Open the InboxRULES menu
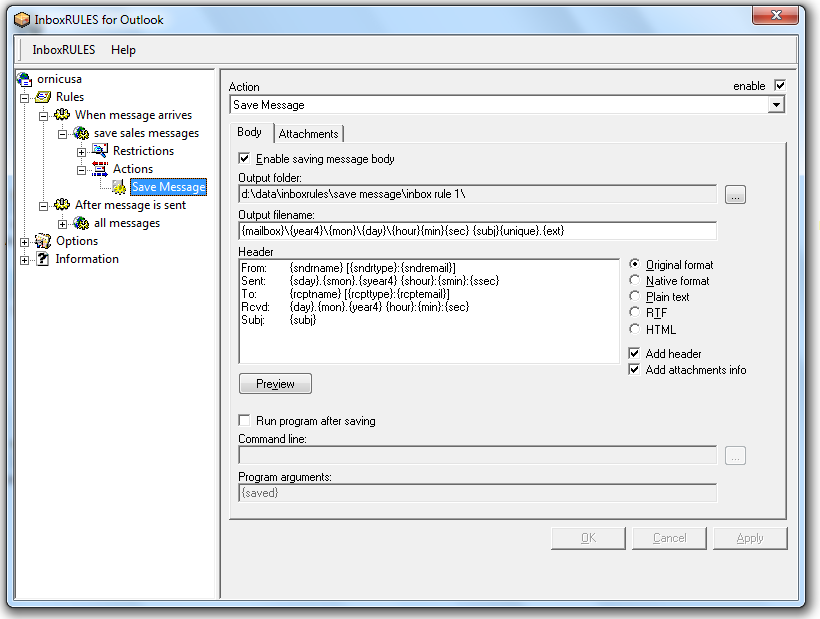The image size is (820, 619). pos(64,50)
